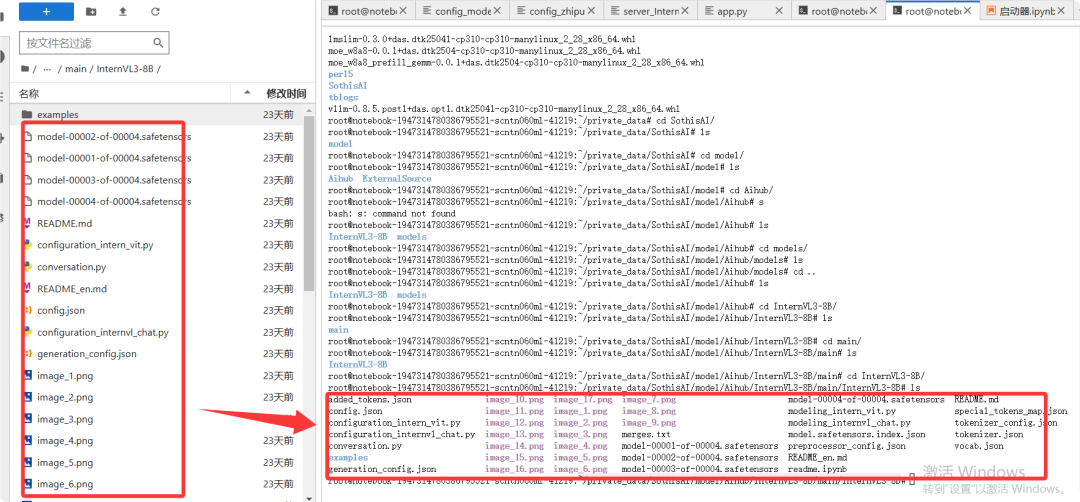Click InternVL3-8B in the breadcrumb path
Image resolution: width=1080 pixels, height=502 pixels.
coord(125,69)
